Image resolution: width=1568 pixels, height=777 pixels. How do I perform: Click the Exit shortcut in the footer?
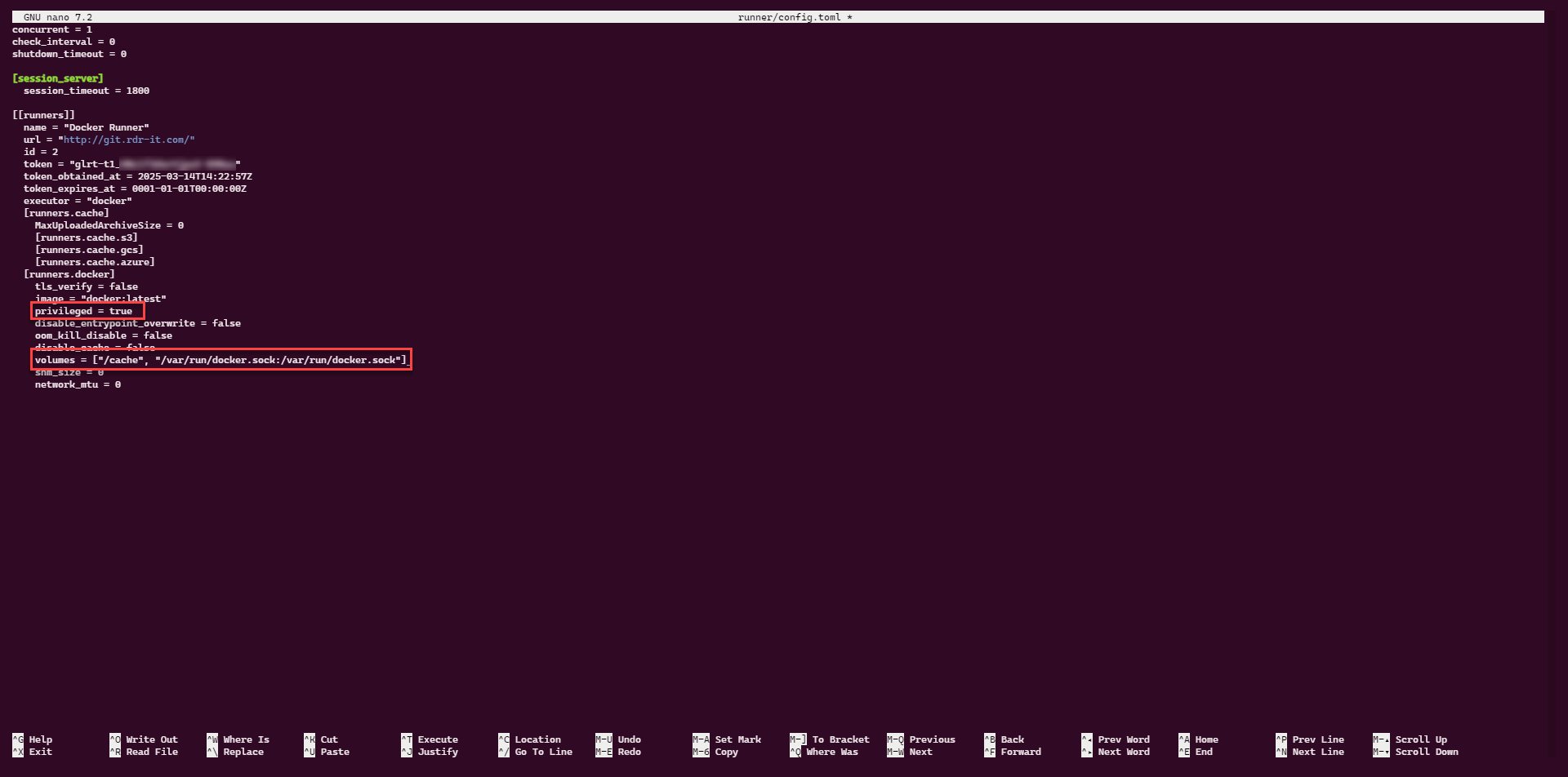(x=40, y=752)
